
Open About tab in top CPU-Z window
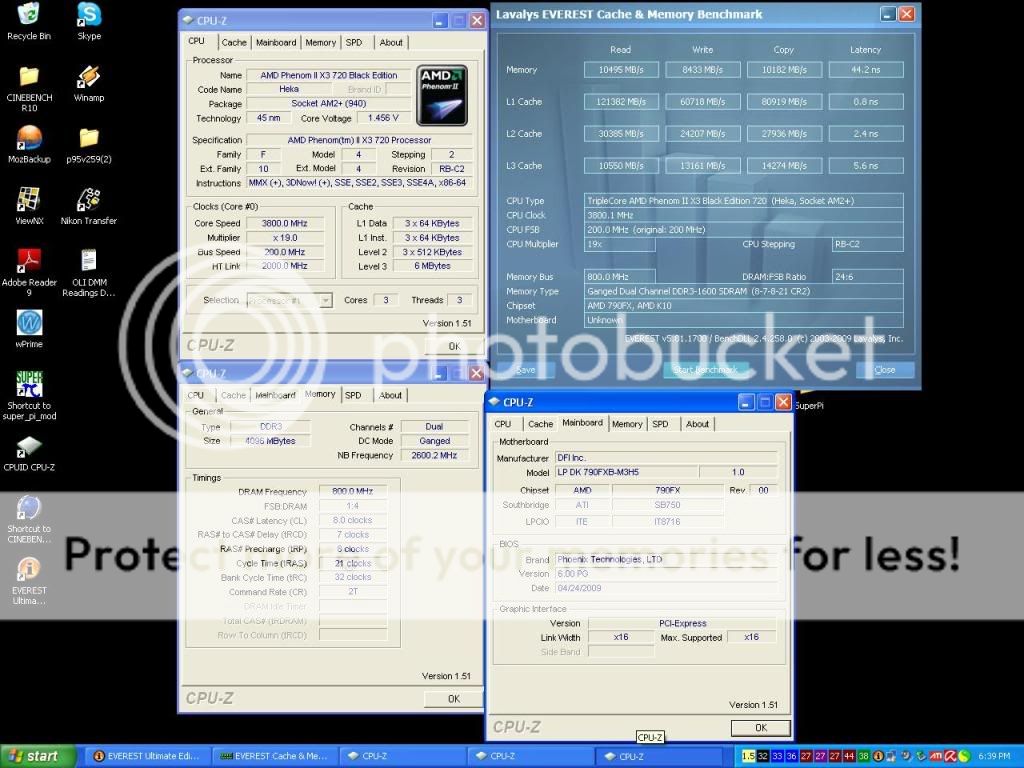point(391,42)
